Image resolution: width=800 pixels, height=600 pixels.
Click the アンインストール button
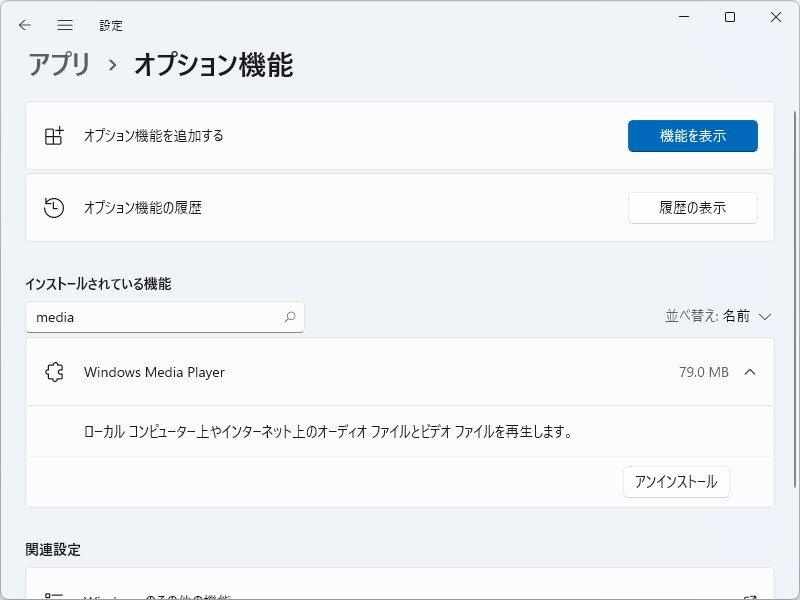click(x=676, y=481)
